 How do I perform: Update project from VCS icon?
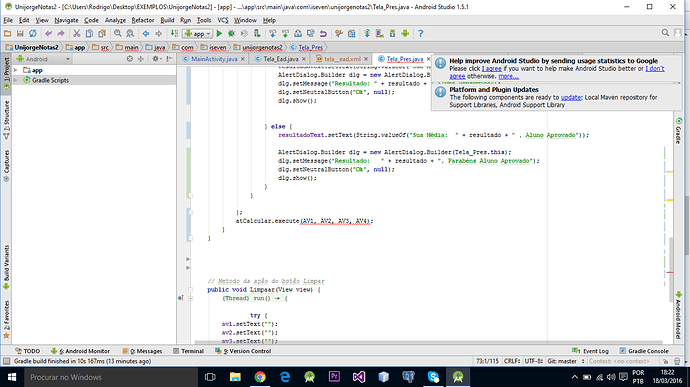(273, 33)
